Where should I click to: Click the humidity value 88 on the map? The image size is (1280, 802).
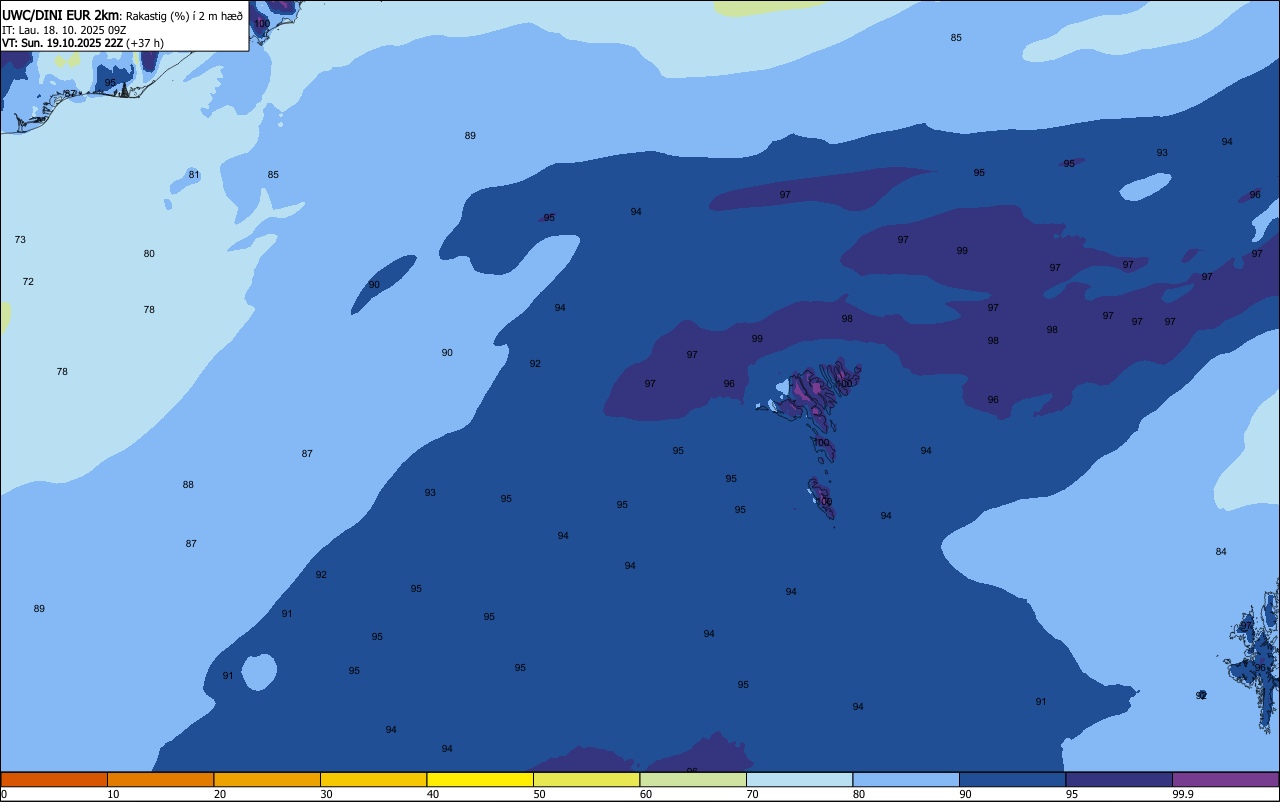[188, 485]
